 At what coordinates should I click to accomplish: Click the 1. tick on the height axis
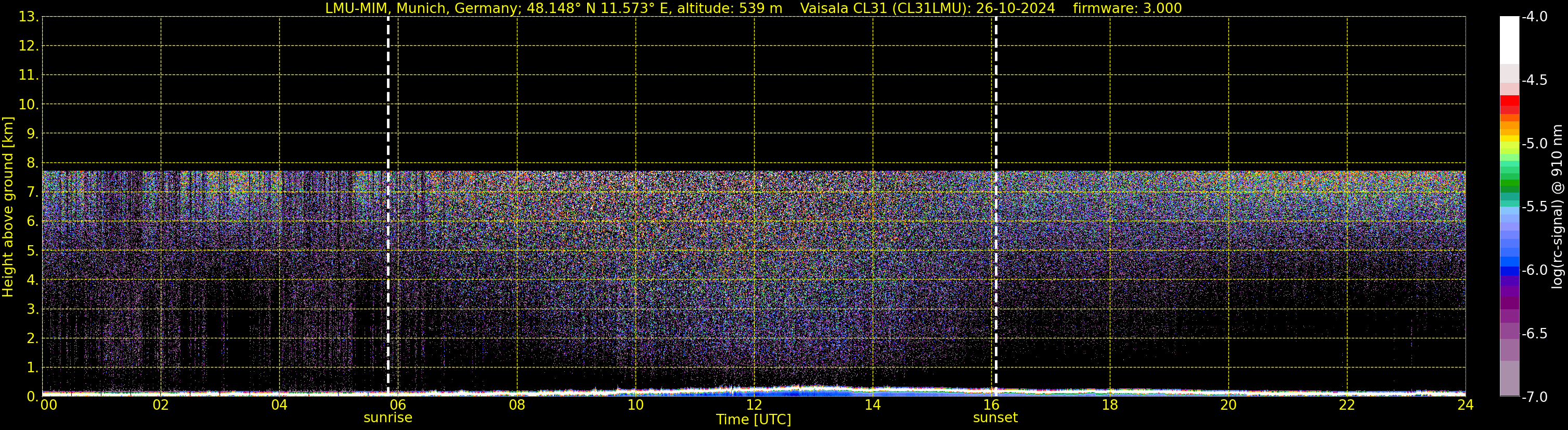coord(32,368)
